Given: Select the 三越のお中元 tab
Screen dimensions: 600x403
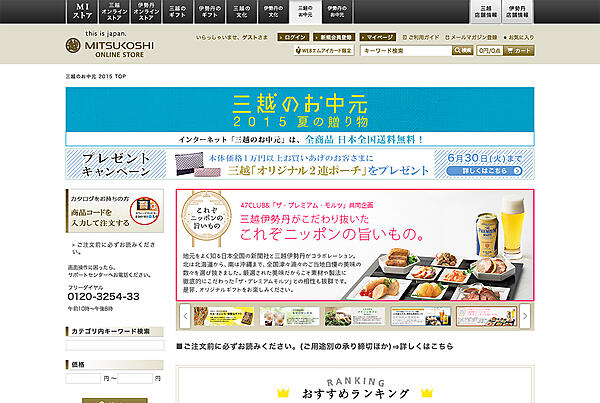Looking at the screenshot, I should (x=305, y=11).
